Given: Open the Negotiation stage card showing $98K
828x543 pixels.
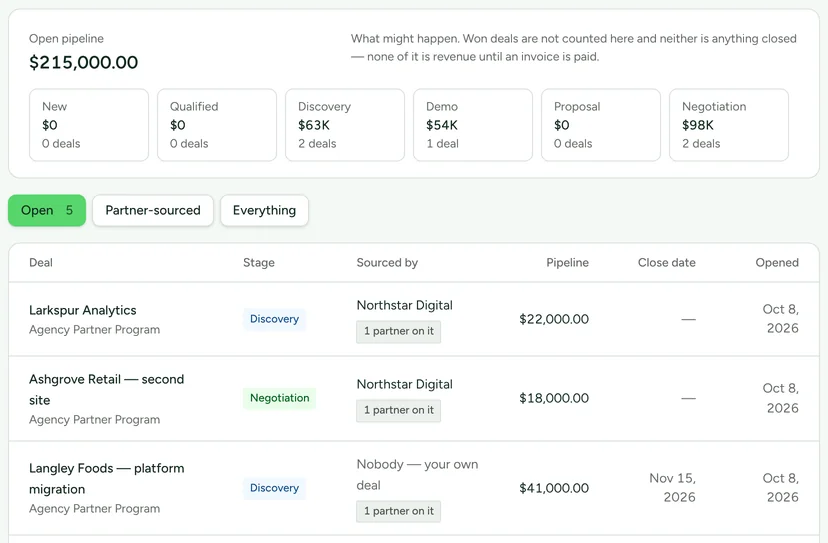Looking at the screenshot, I should point(729,125).
